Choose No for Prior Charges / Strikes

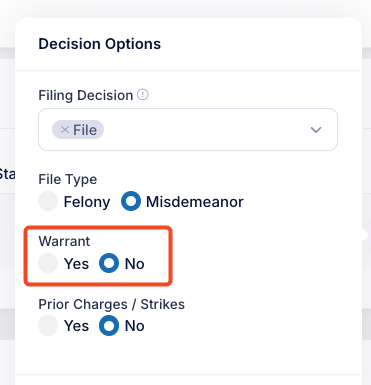(109, 325)
